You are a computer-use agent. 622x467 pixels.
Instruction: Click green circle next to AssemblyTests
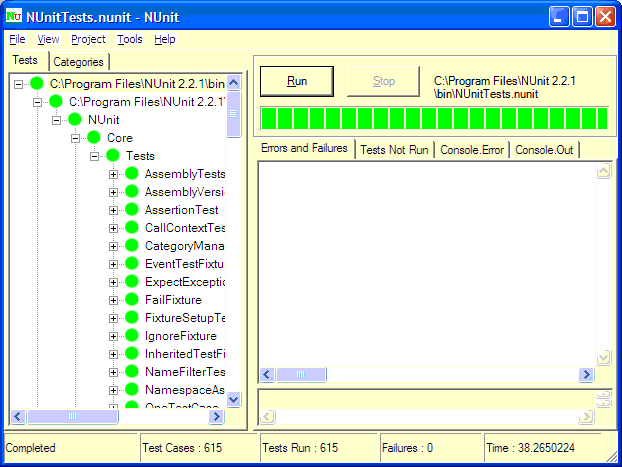pos(132,173)
